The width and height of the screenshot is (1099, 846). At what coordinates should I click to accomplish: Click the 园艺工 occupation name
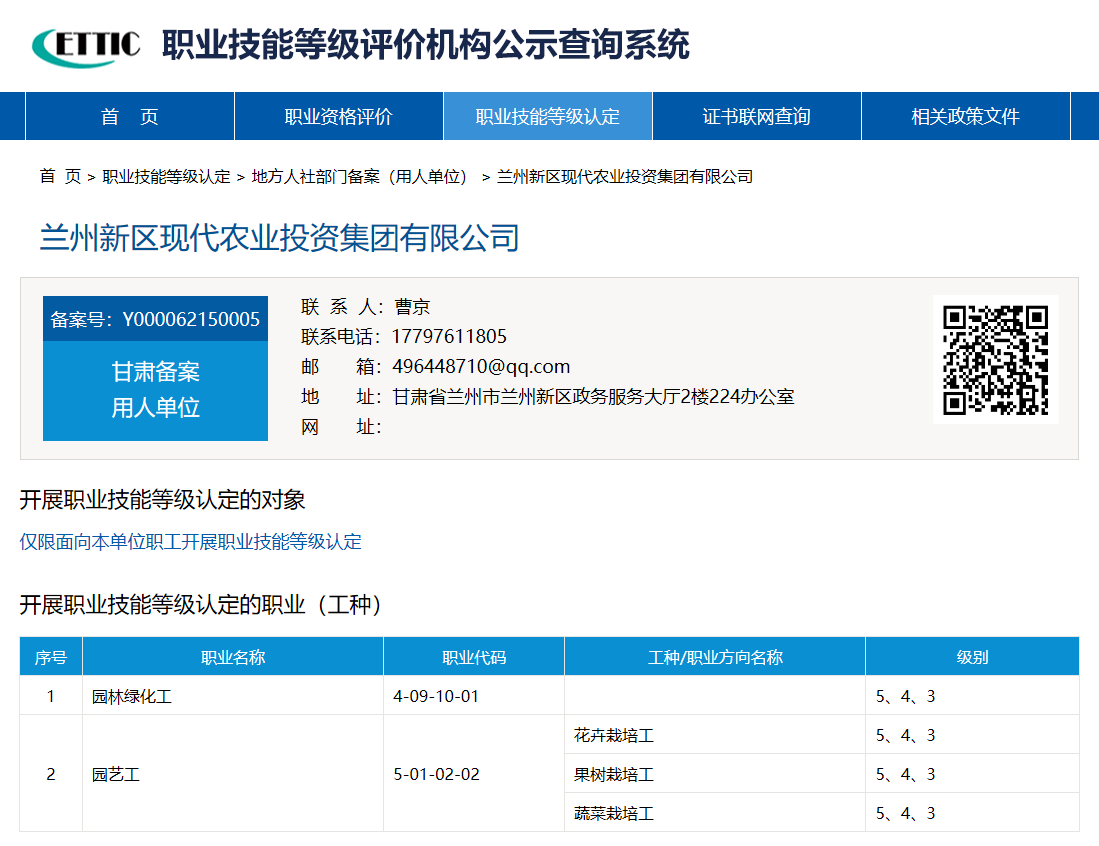pos(113,773)
